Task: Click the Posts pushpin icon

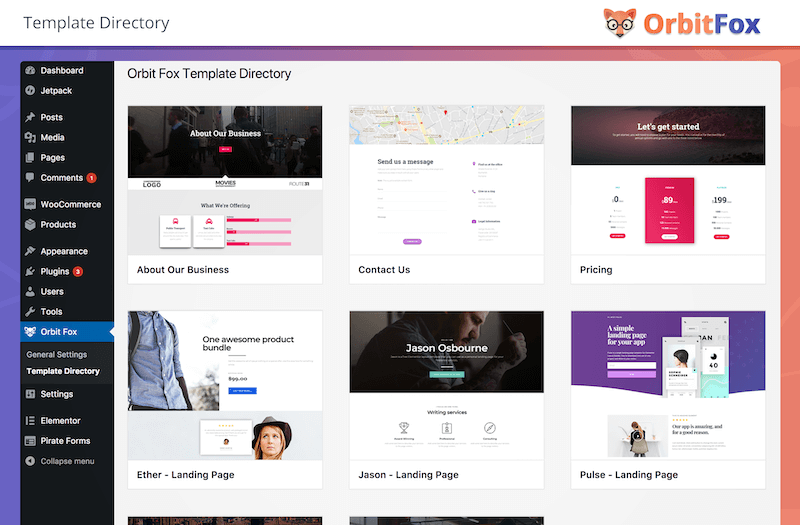Action: click(x=30, y=117)
